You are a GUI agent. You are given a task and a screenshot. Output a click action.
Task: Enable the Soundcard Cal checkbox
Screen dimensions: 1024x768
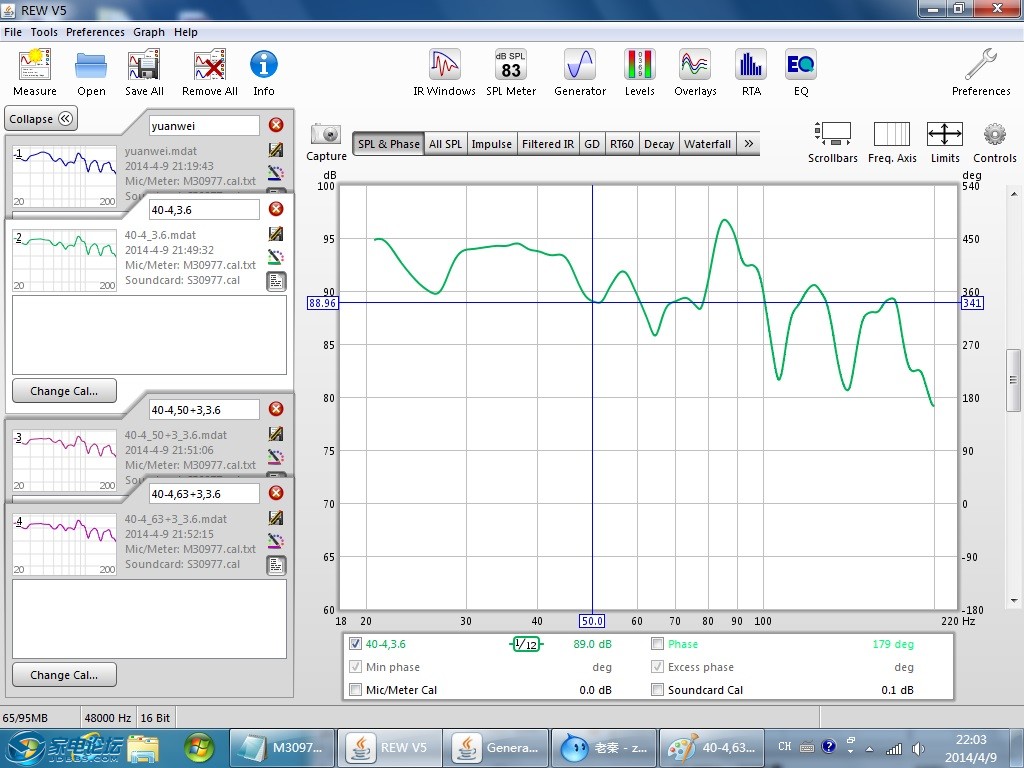(x=658, y=690)
